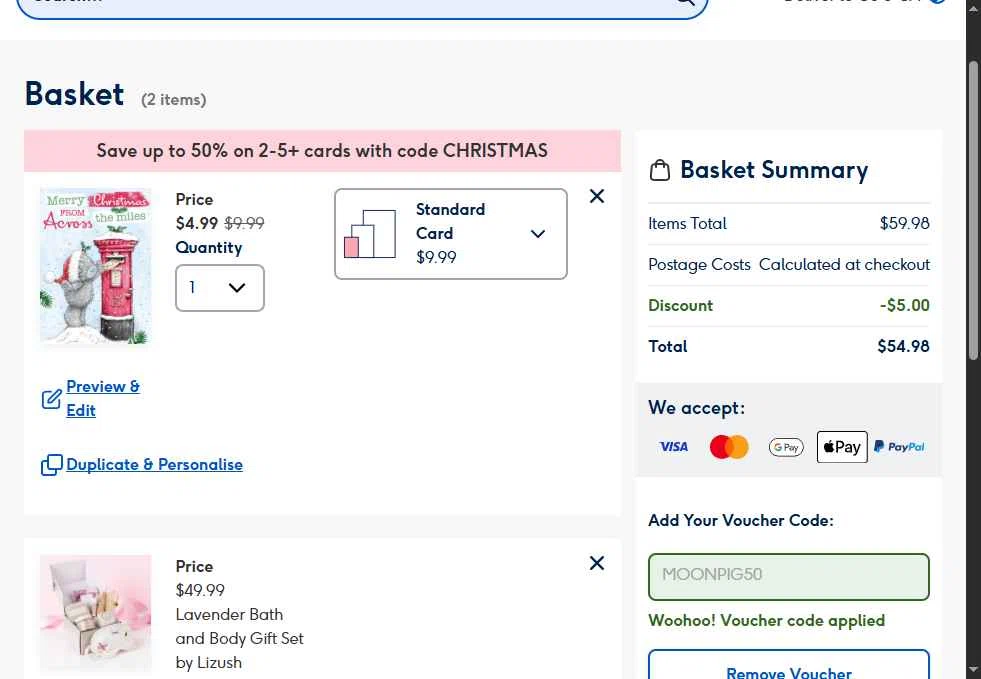Open the Quantity dropdown
Image resolution: width=981 pixels, height=679 pixels.
click(220, 288)
